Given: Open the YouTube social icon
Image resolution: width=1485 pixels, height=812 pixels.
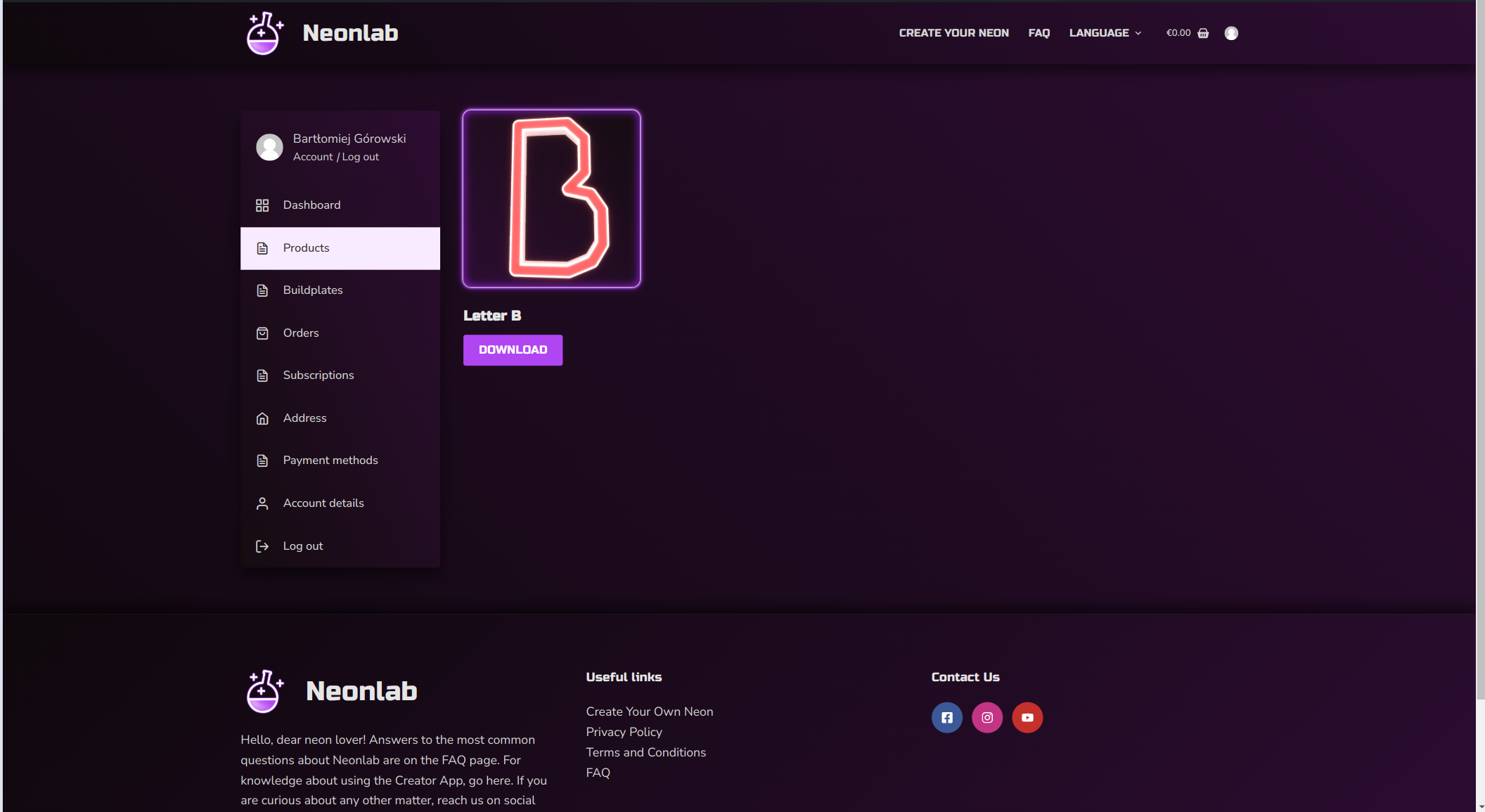Looking at the screenshot, I should (1027, 717).
